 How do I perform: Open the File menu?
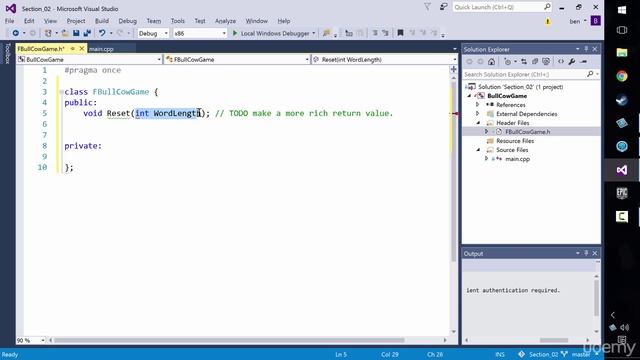coord(9,21)
